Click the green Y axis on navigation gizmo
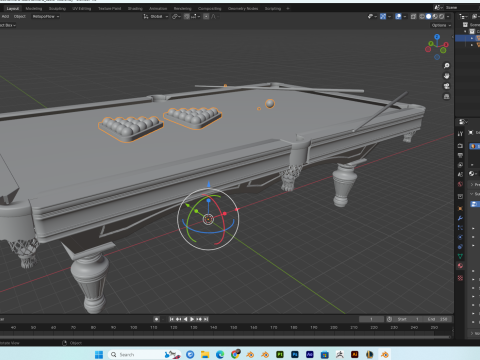This screenshot has width=480, height=360. (x=431, y=44)
